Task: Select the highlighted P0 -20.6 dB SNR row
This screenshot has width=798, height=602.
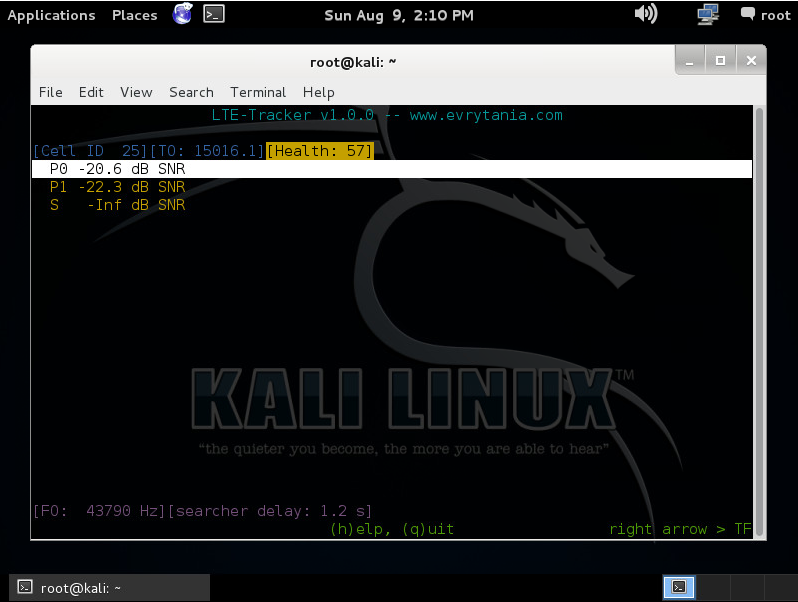Action: coord(392,169)
